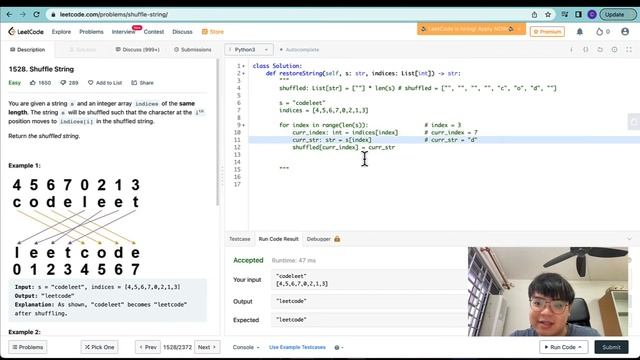Place cursor on code line 12

pyautogui.click(x=343, y=147)
